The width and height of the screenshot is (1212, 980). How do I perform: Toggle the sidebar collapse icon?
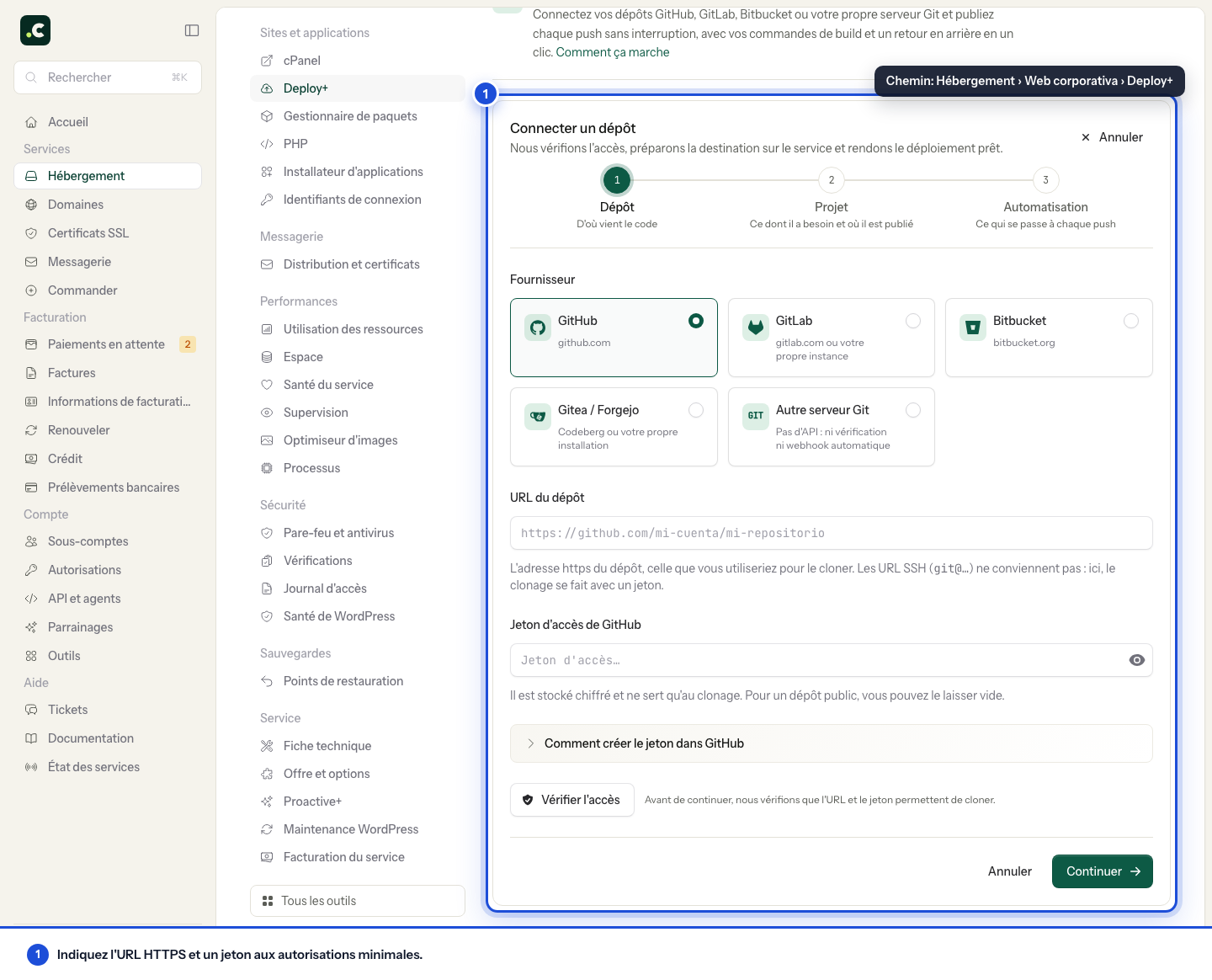pyautogui.click(x=192, y=30)
